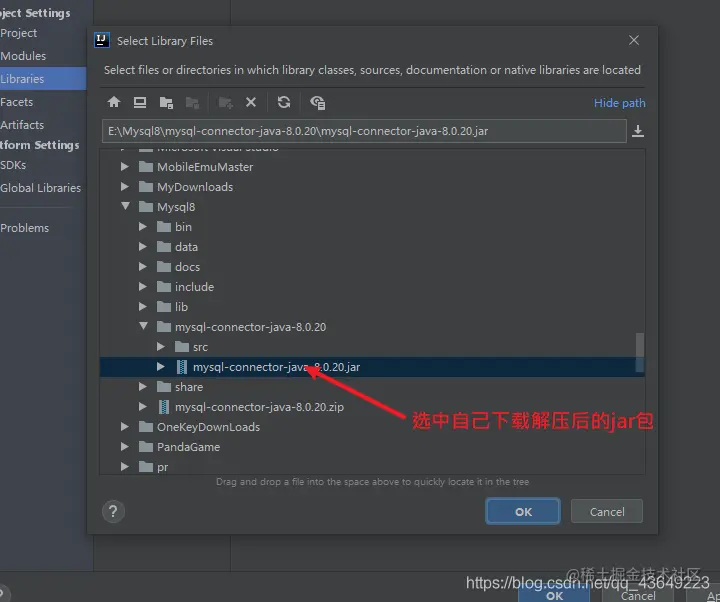Open SDKs in settings sidebar

13,165
